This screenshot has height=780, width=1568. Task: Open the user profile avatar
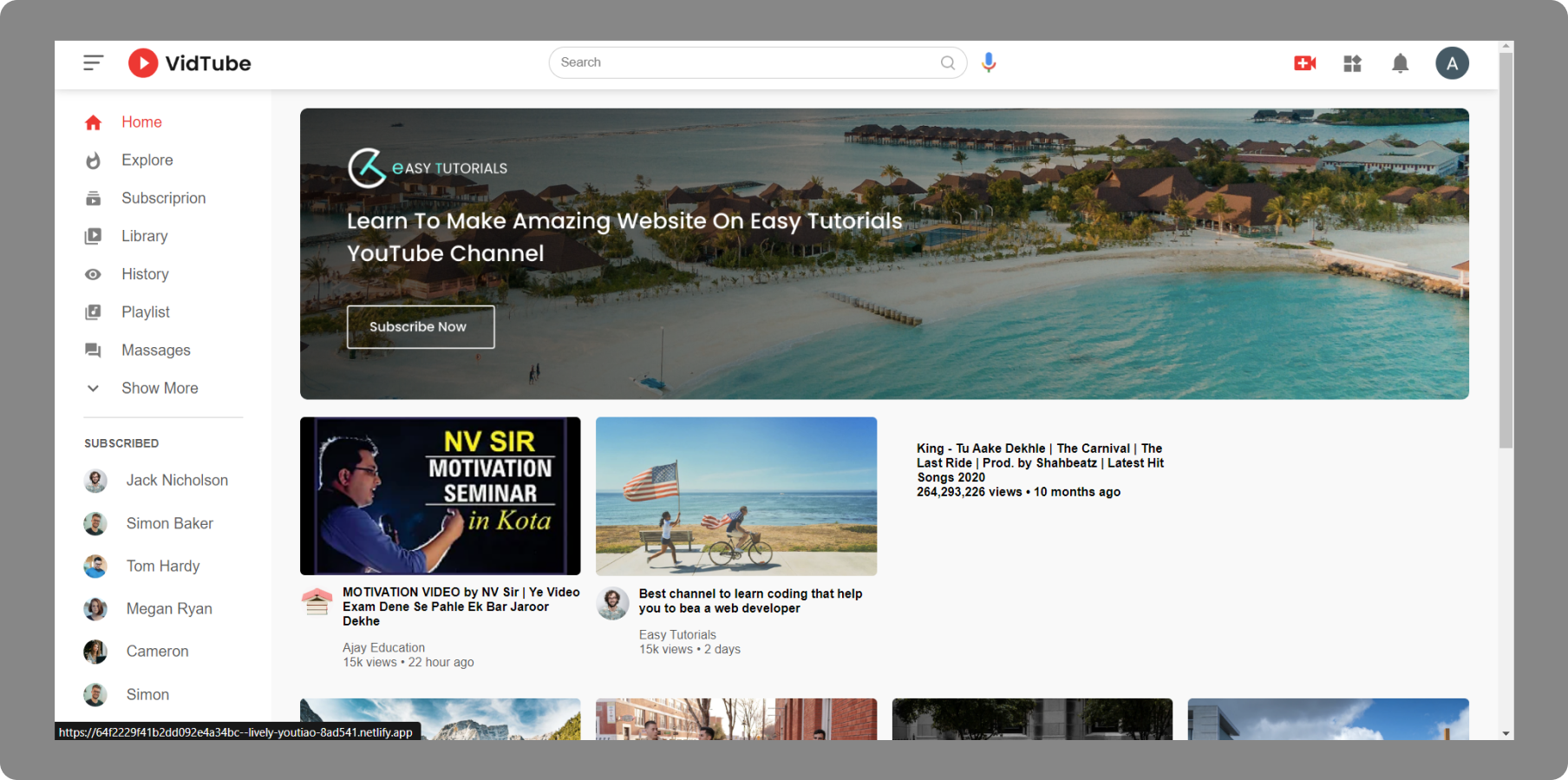(x=1452, y=63)
